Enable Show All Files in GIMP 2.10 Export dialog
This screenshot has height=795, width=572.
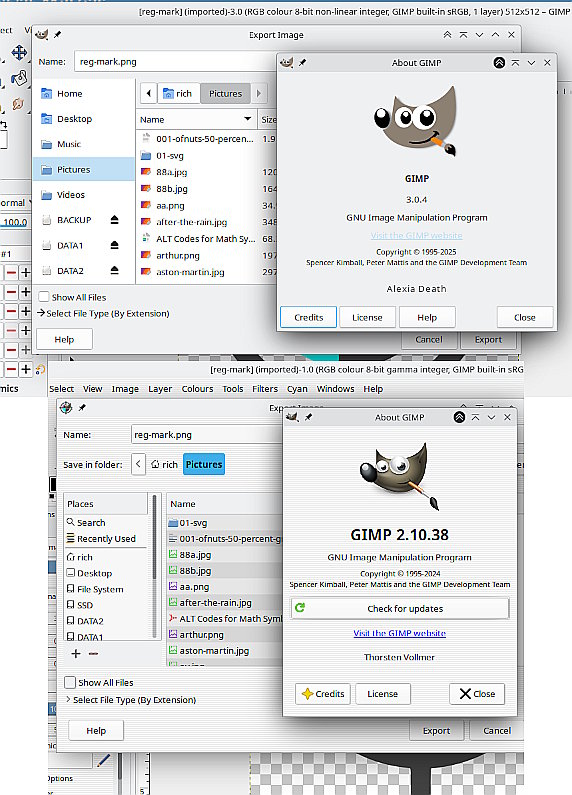point(70,682)
